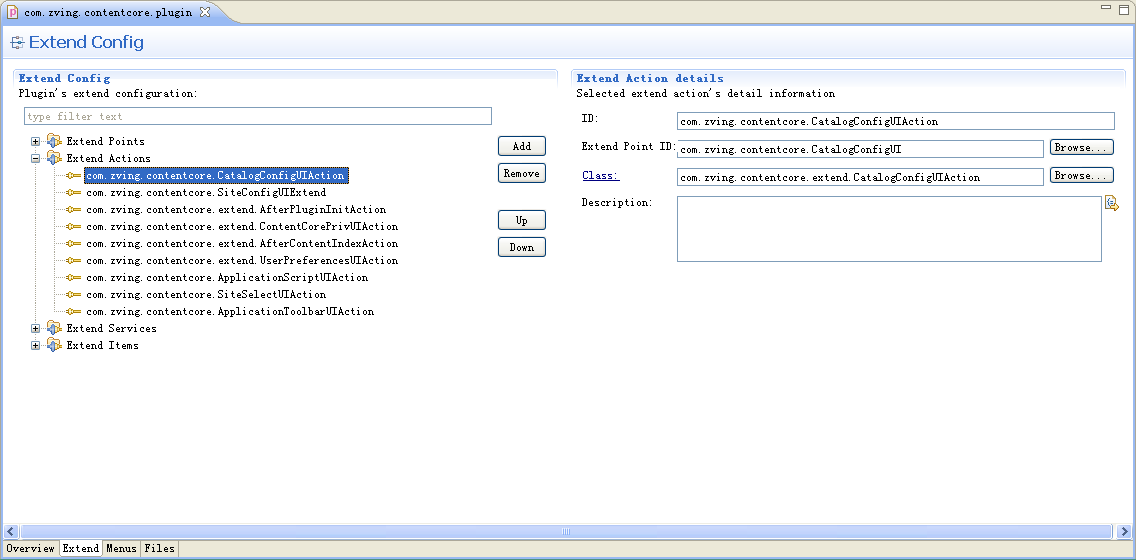The height and width of the screenshot is (560, 1136).
Task: Open the Menus tab
Action: pos(121,548)
